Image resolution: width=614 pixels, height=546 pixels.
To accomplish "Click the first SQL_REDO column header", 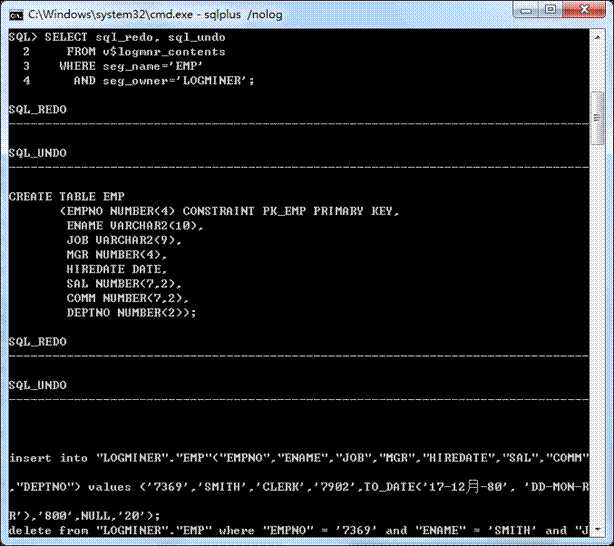I will pyautogui.click(x=38, y=109).
